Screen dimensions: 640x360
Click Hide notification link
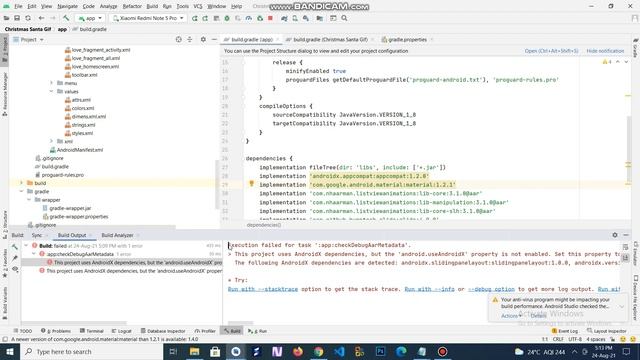pos(605,51)
